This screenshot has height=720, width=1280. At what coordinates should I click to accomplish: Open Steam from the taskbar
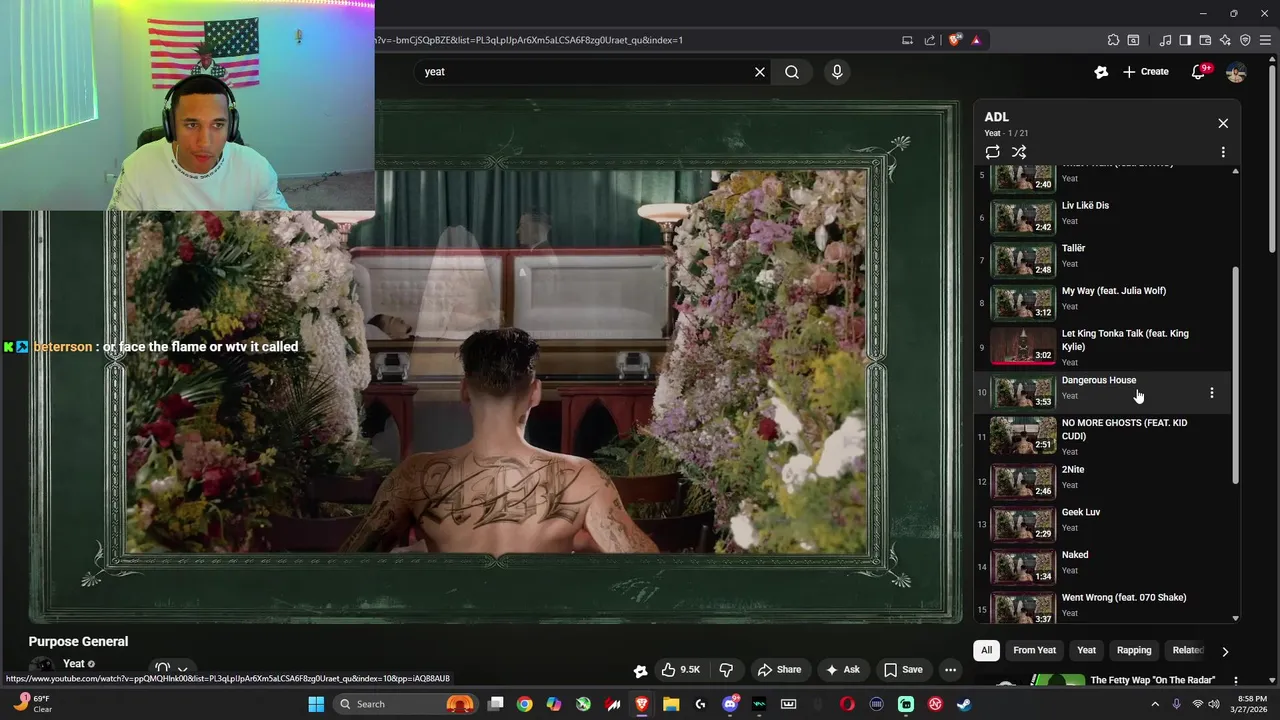point(964,704)
